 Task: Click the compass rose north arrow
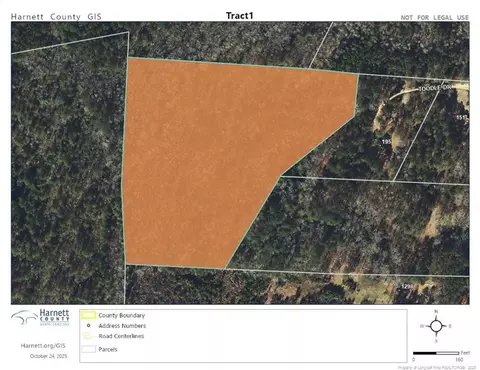click(x=436, y=326)
